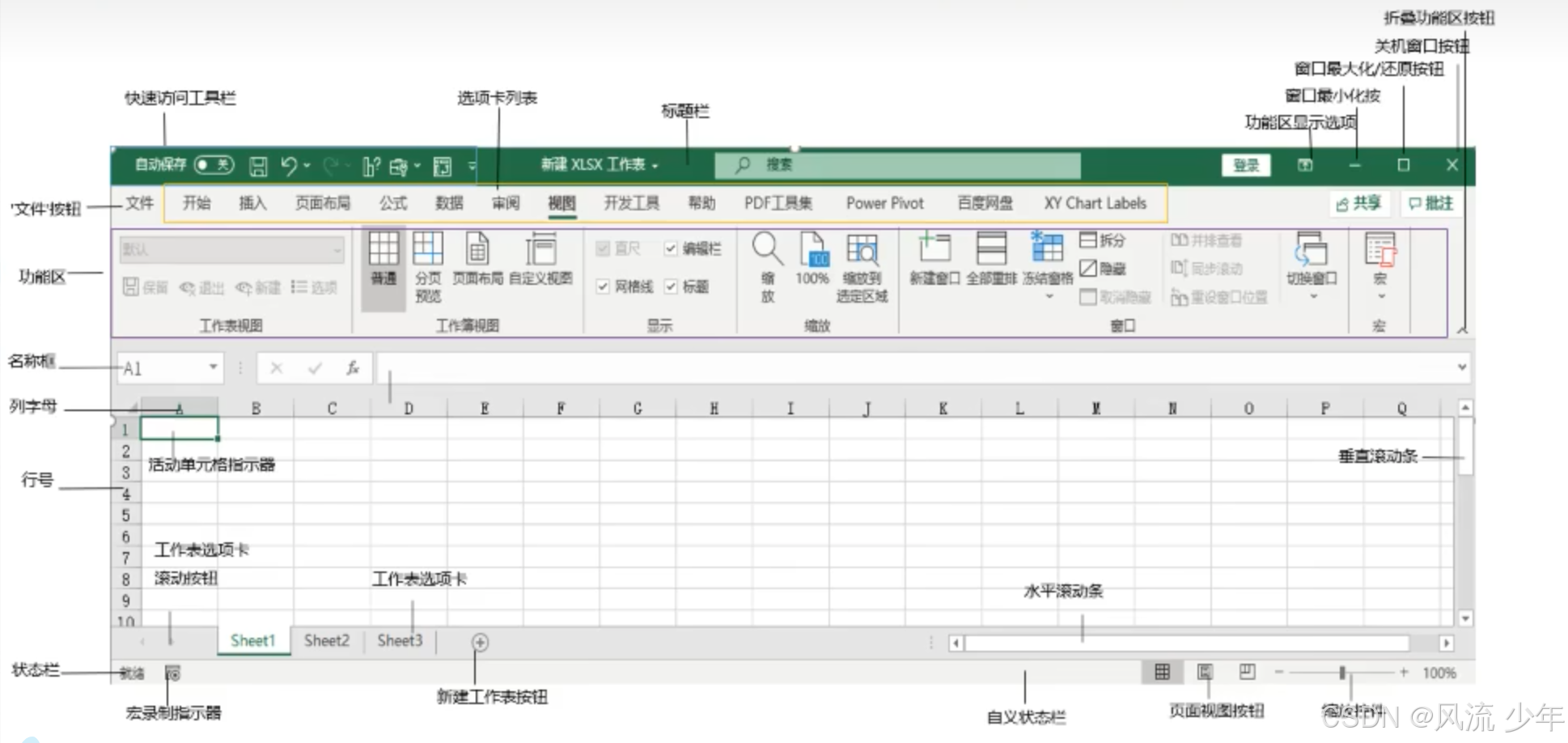Screen dimensions: 1568x743
Task: Switch to the 开始 ribbon tab
Action: (196, 203)
